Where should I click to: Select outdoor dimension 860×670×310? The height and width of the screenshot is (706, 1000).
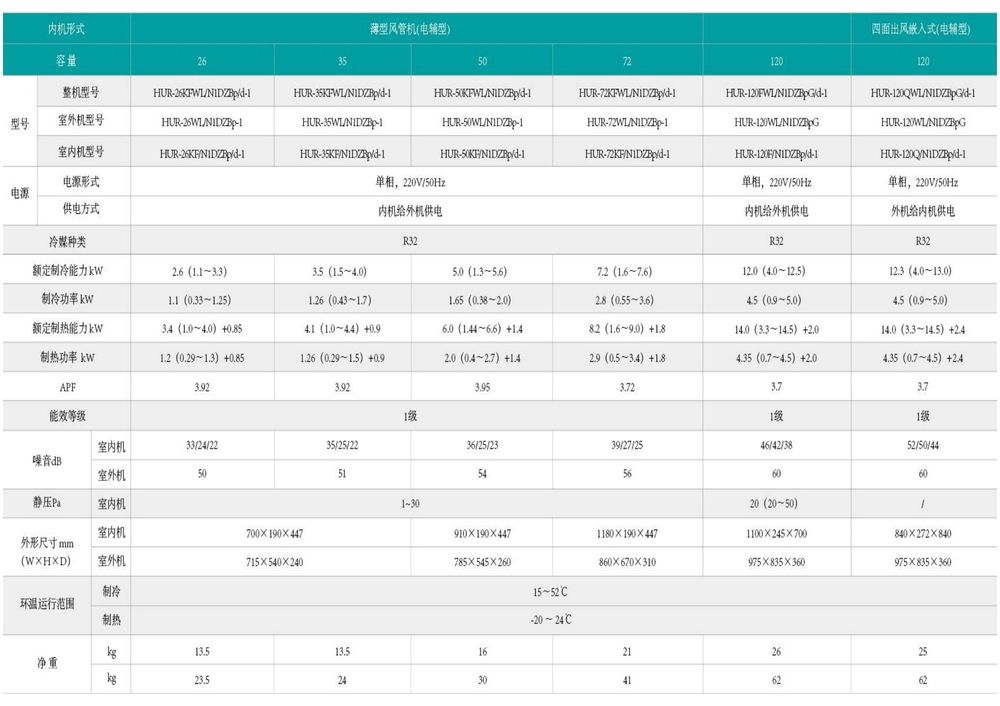[x=627, y=563]
